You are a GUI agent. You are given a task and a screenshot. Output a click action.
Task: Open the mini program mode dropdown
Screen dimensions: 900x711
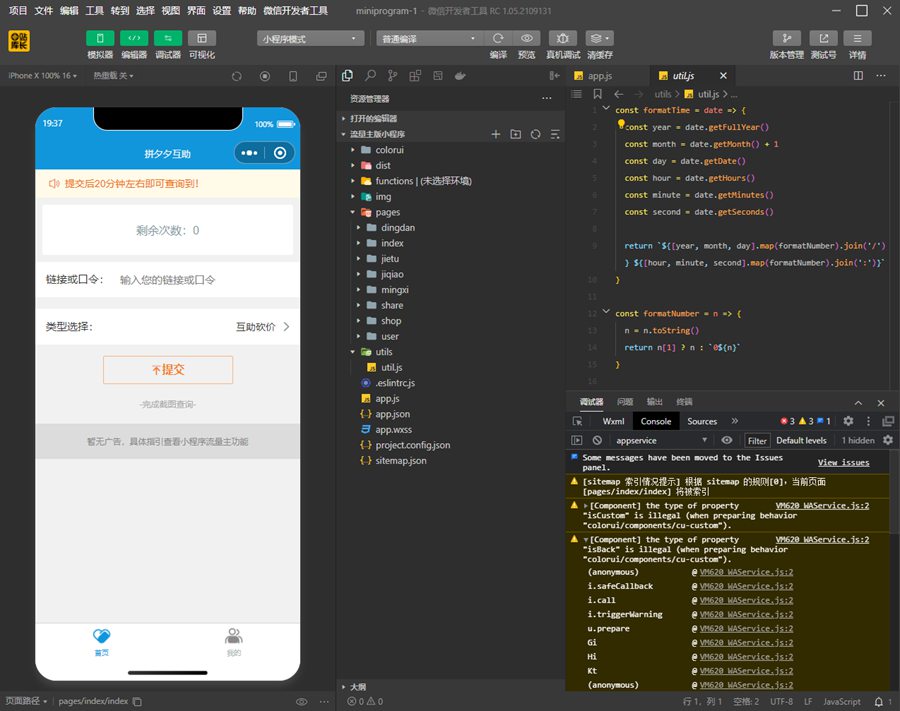pos(311,38)
